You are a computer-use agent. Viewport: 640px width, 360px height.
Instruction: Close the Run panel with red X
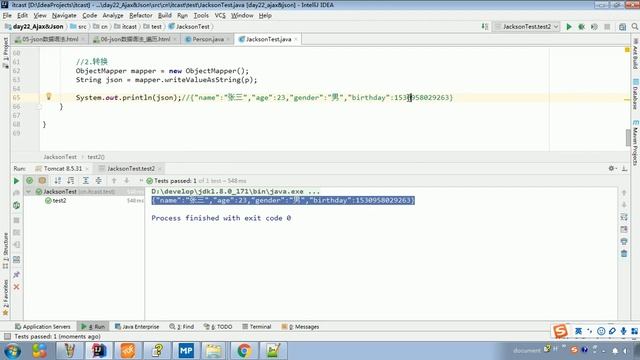(x=16, y=287)
